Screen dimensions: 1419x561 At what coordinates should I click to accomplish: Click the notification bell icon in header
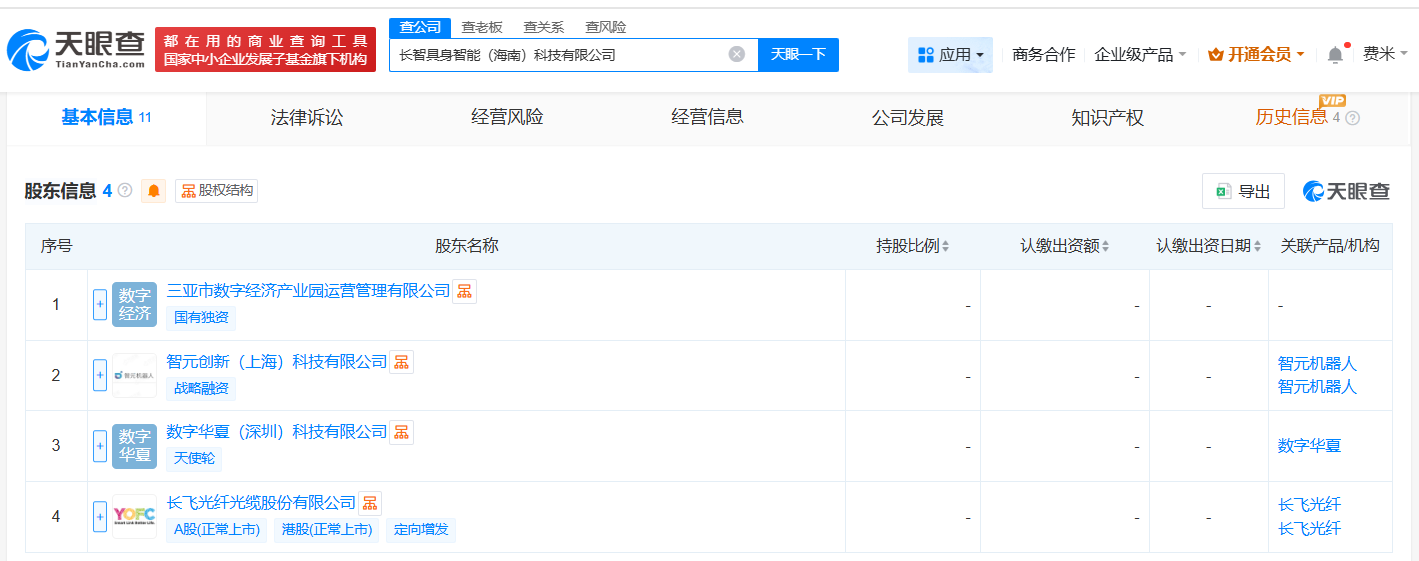(1335, 55)
